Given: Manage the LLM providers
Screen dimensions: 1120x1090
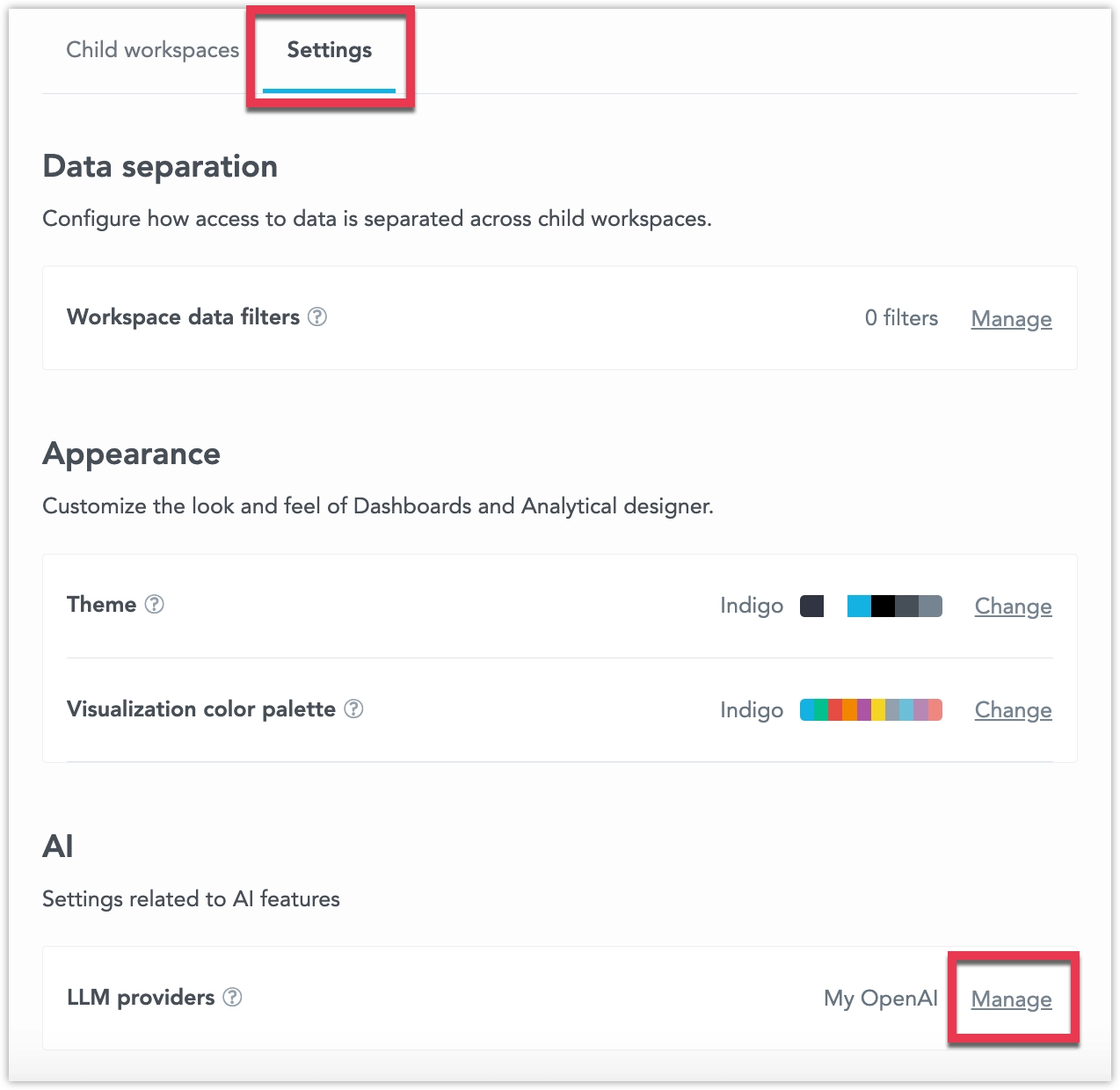Looking at the screenshot, I should (1012, 999).
